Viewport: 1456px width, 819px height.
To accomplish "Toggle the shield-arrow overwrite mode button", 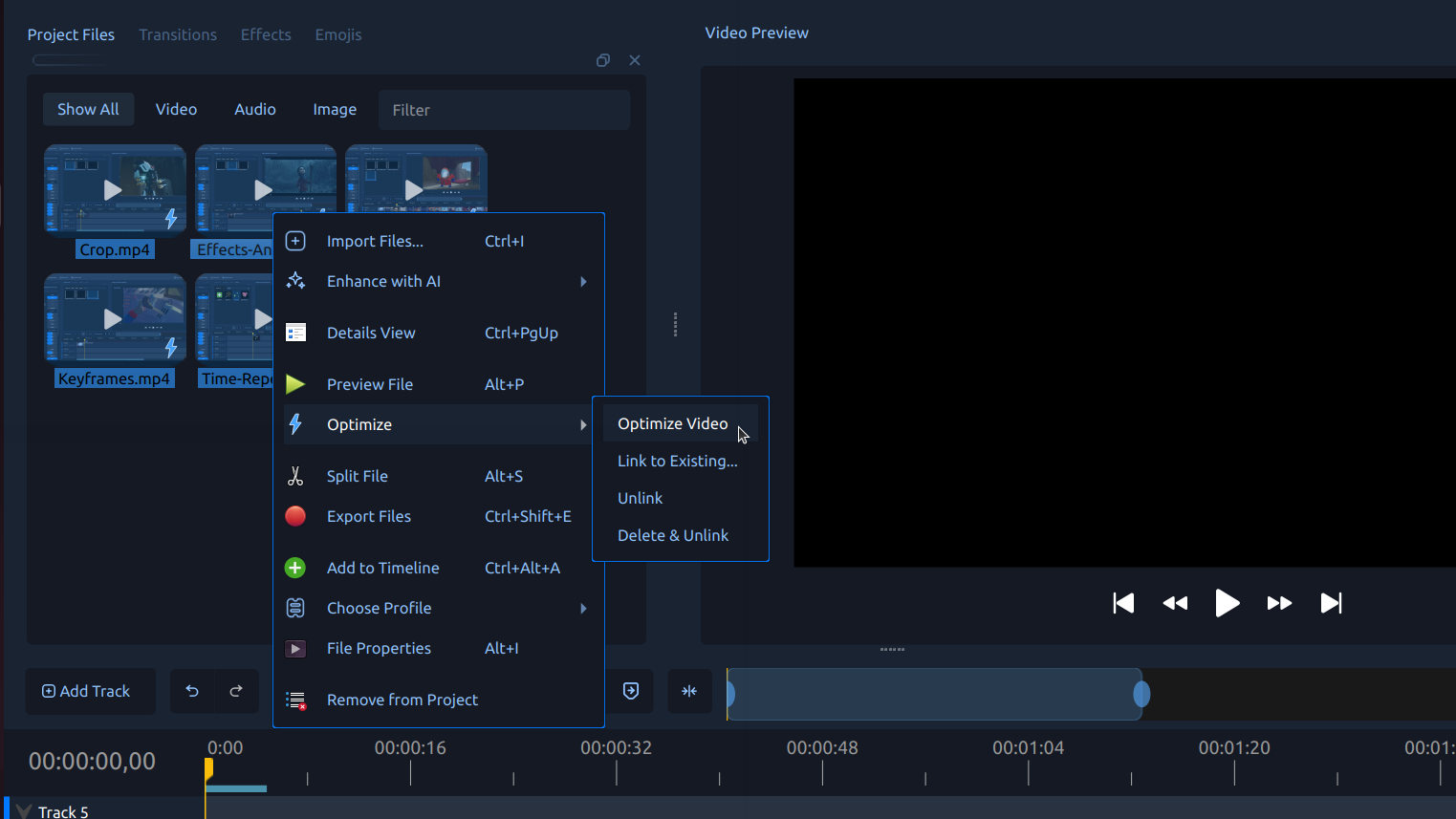I will 631,691.
